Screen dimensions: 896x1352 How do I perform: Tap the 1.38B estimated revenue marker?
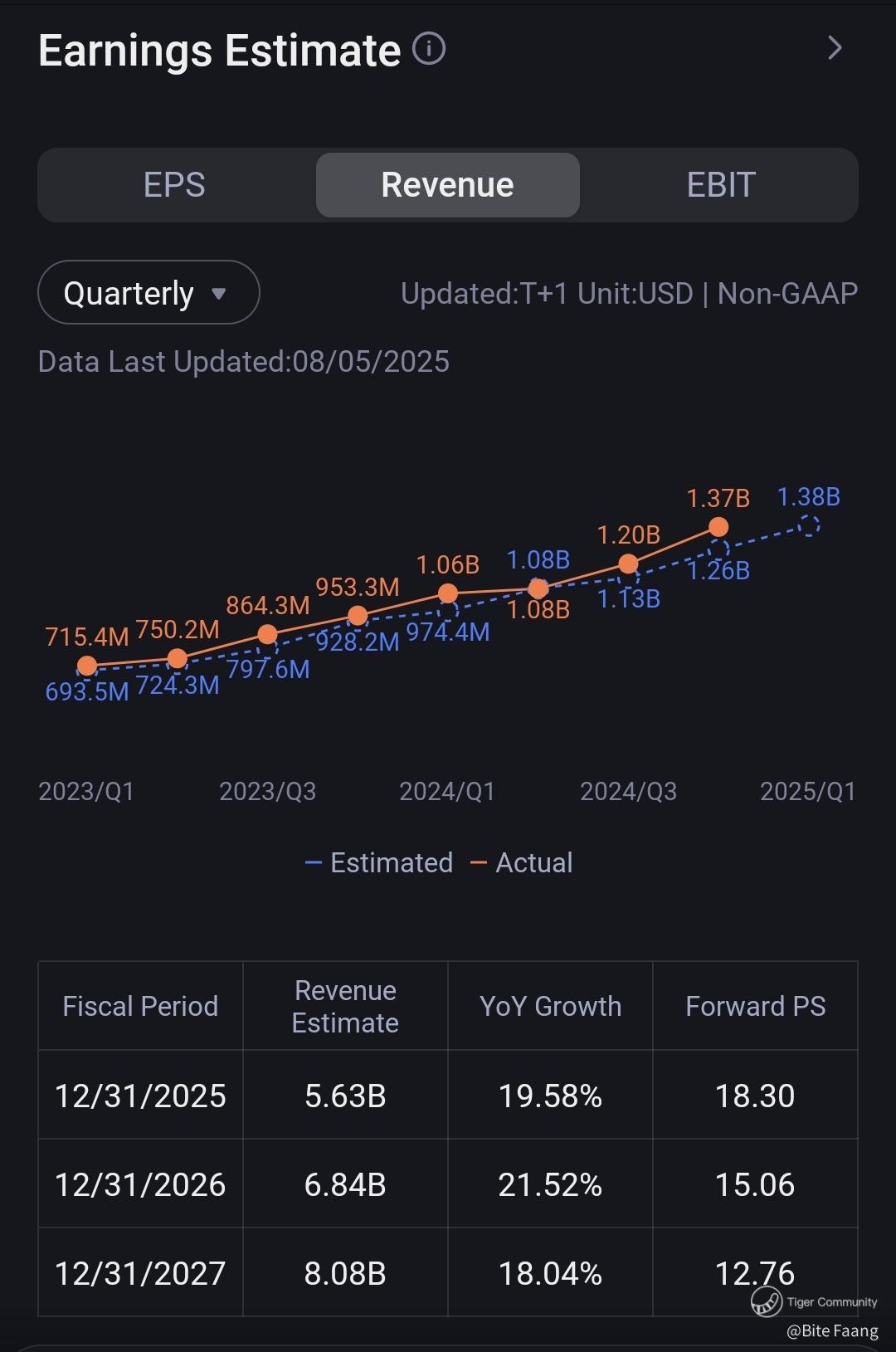[x=809, y=525]
